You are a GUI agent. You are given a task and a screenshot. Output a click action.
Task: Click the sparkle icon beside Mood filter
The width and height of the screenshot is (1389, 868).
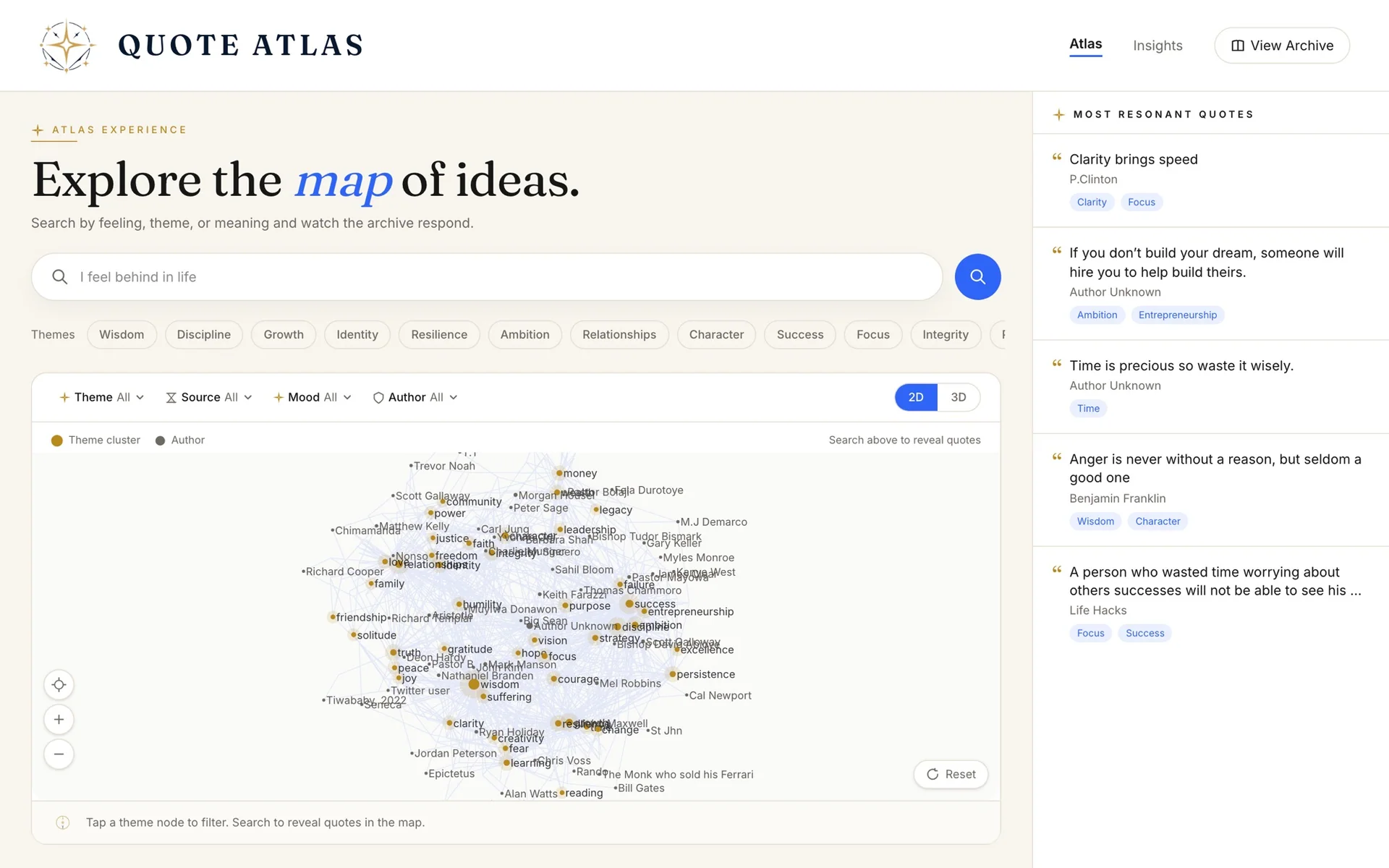tap(279, 397)
